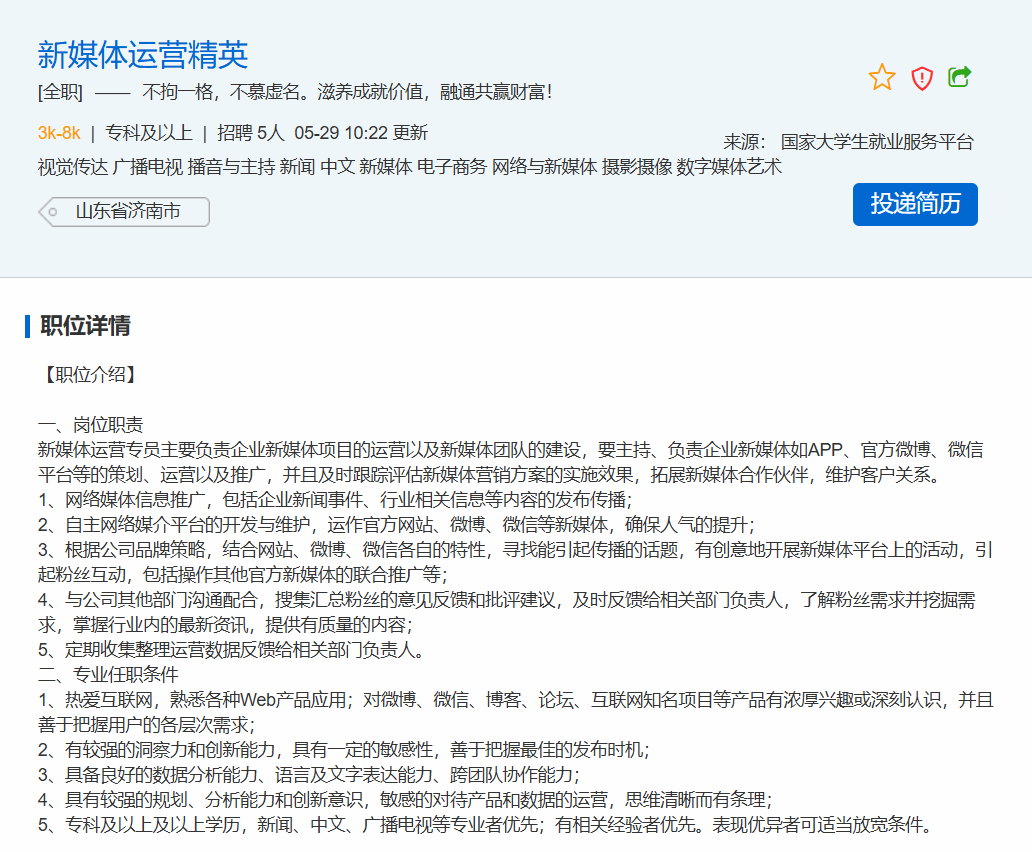The width and height of the screenshot is (1032, 852).
Task: Click the 数字媒体艺术 major tag
Action: 729,167
